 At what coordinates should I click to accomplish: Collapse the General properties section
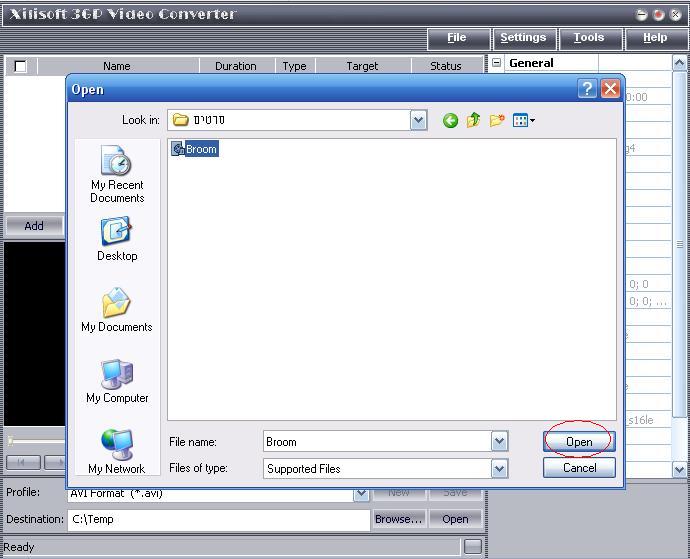pos(497,63)
